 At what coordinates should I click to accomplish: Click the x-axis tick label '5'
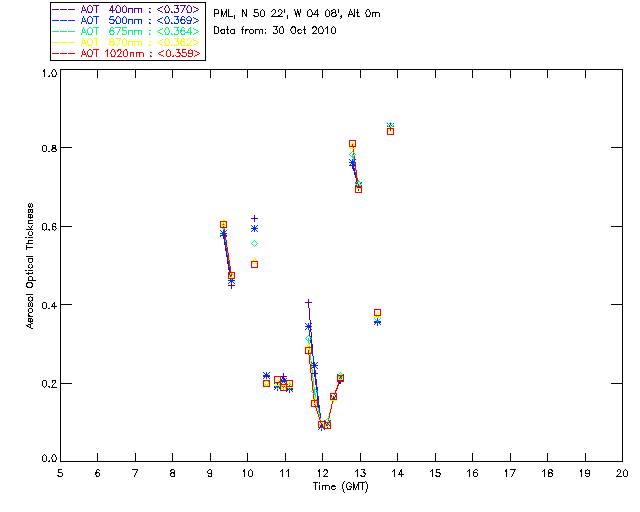(60, 473)
